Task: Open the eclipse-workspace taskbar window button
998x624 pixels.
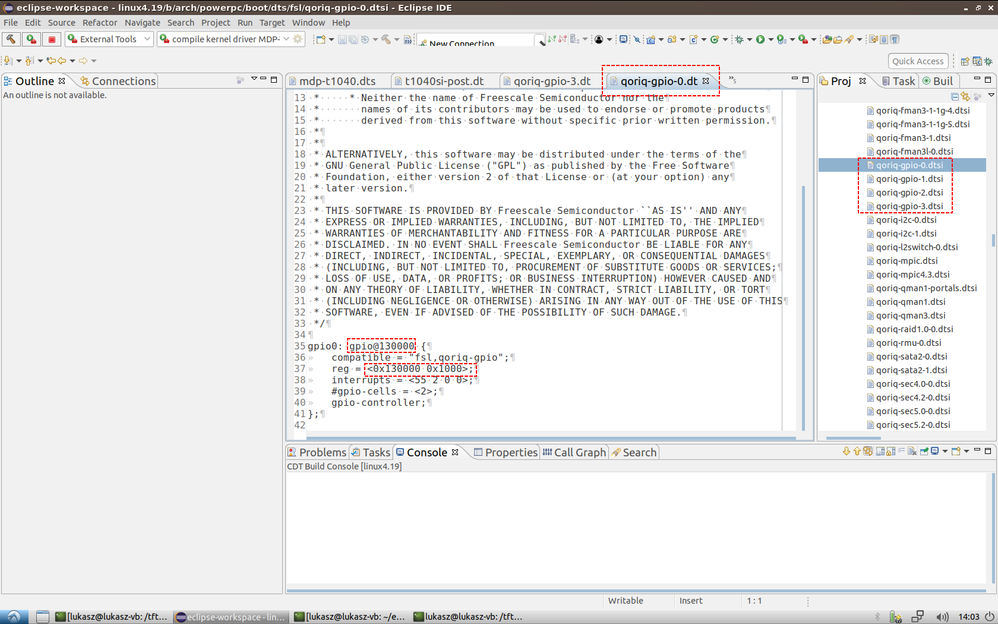Action: point(231,616)
